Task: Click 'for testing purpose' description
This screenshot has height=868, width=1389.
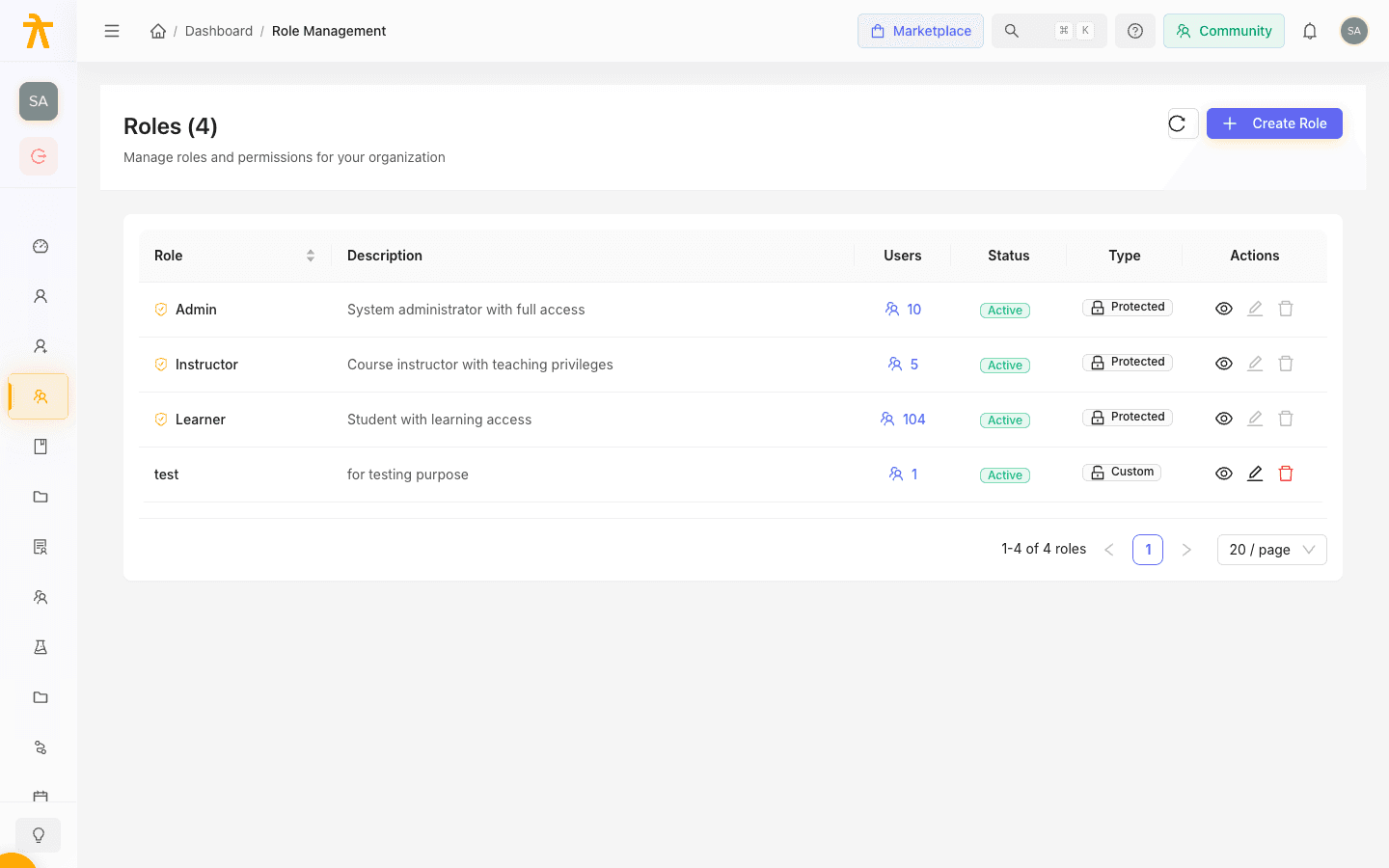Action: pos(408,475)
